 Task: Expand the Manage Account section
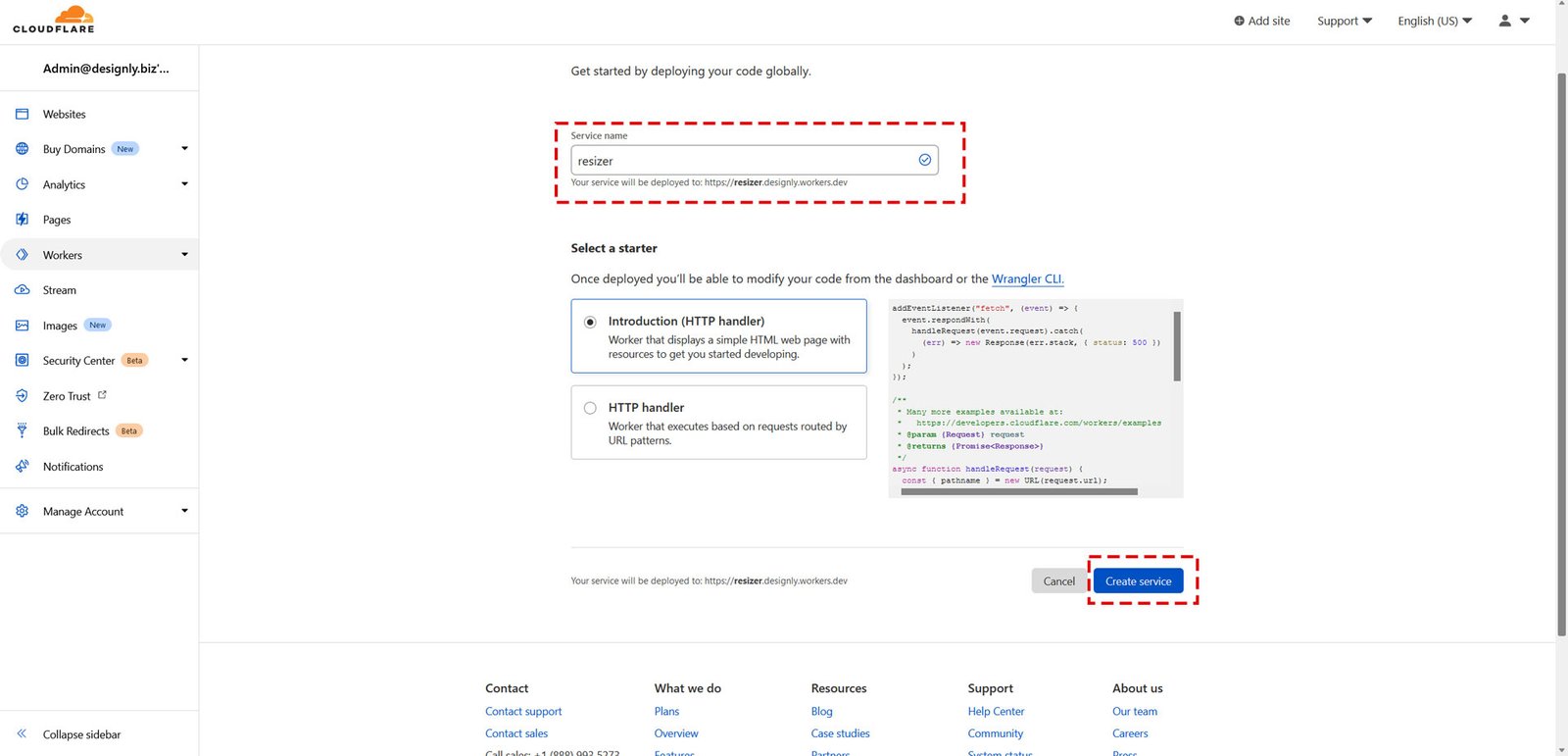click(x=184, y=511)
